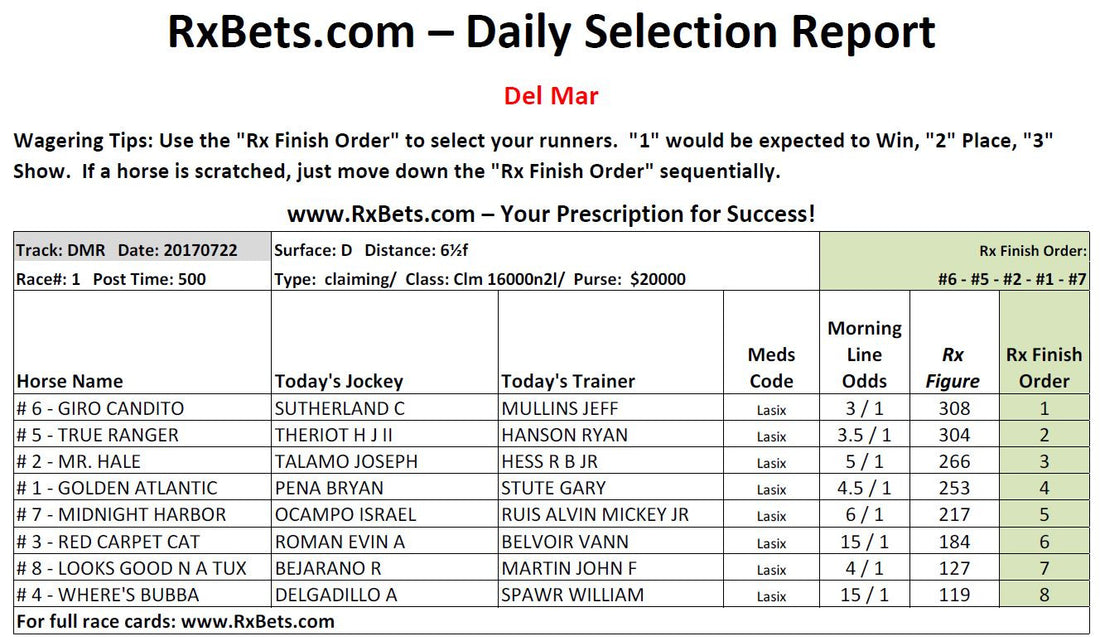The image size is (1100, 641).
Task: Click the green Rx Finish Order summary box
Action: [x=954, y=262]
